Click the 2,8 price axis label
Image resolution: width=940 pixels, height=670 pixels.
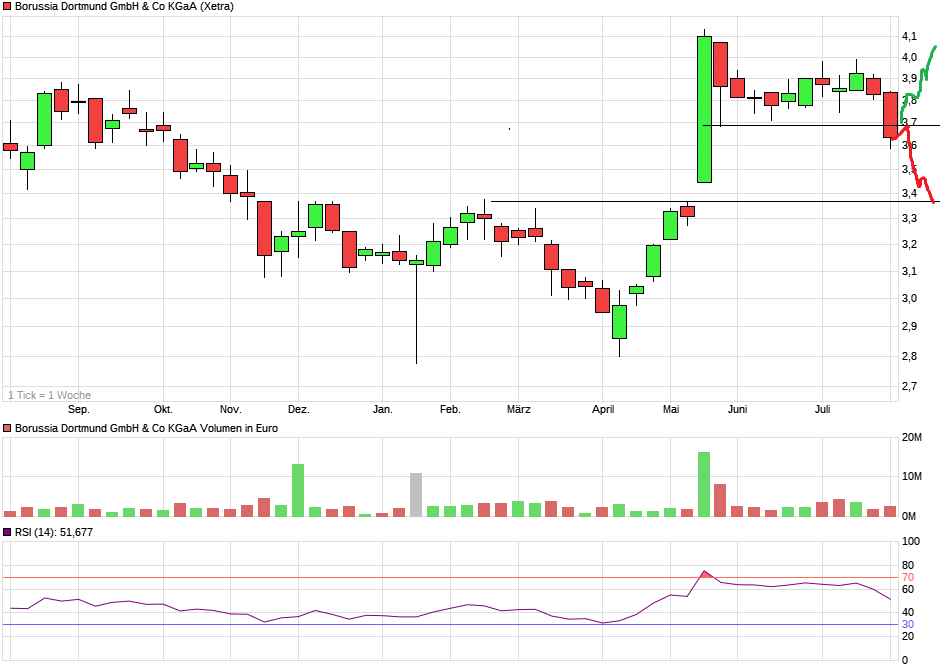pyautogui.click(x=909, y=357)
